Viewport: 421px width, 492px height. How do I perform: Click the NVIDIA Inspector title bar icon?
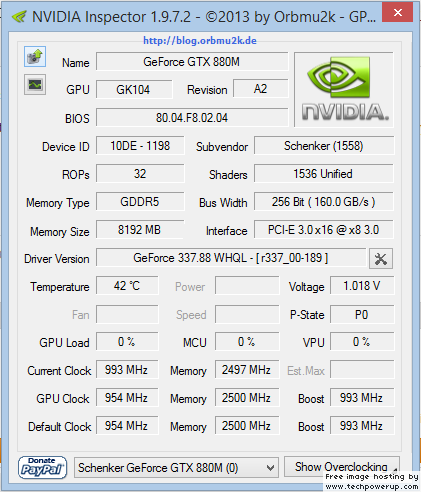(19, 16)
